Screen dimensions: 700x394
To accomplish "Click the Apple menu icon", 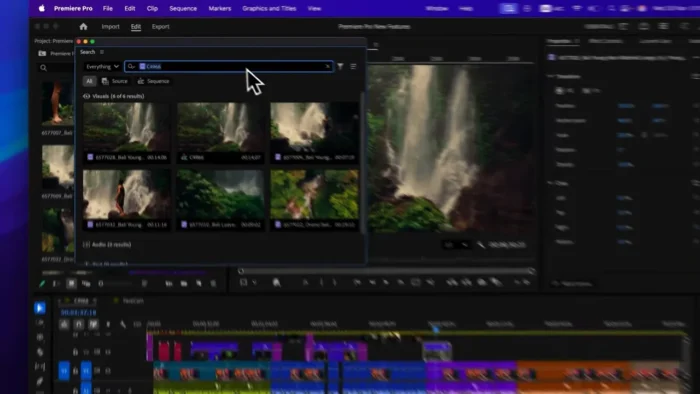I will tap(42, 8).
